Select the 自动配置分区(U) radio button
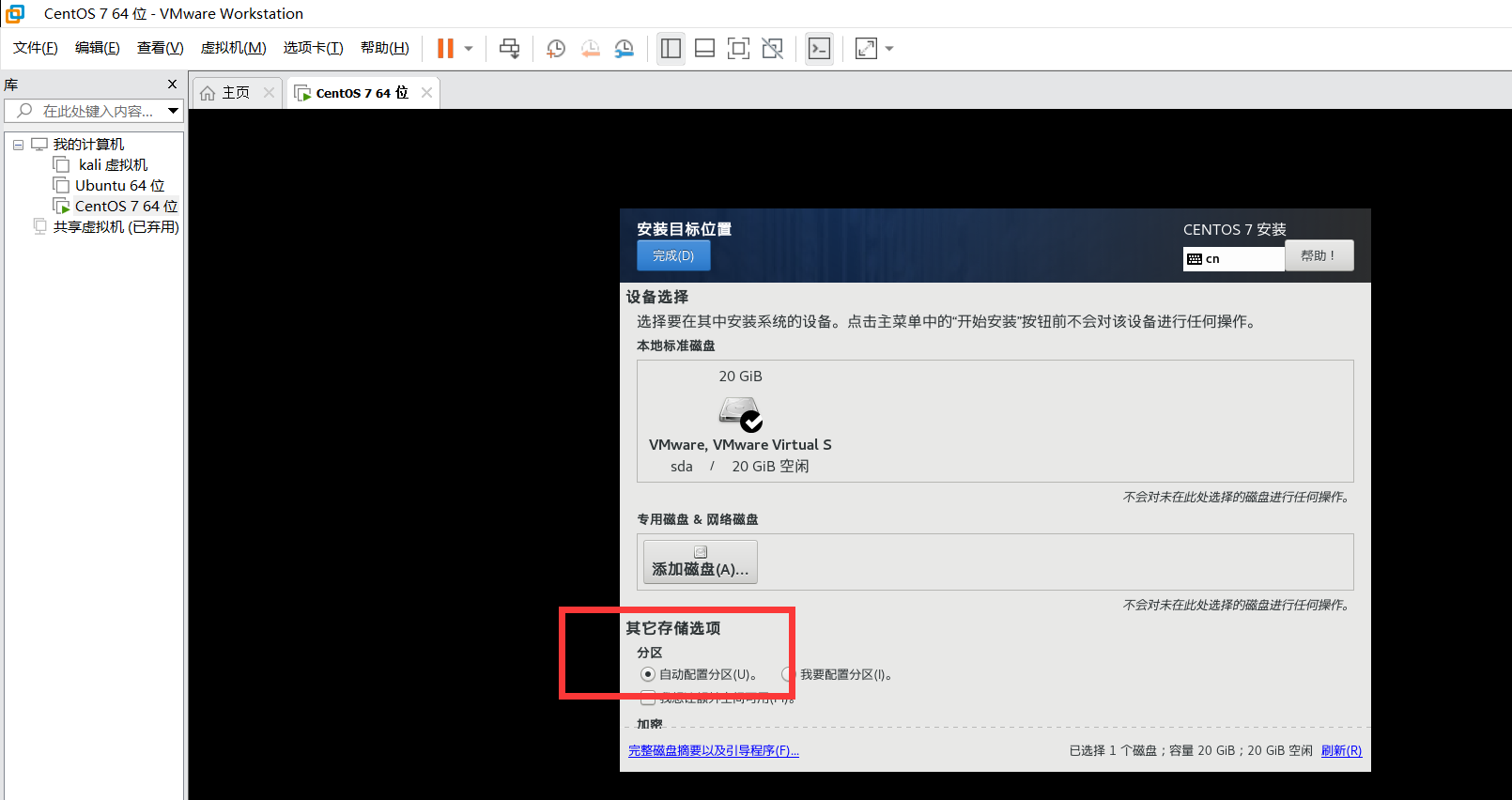This screenshot has height=800, width=1512. [x=648, y=674]
